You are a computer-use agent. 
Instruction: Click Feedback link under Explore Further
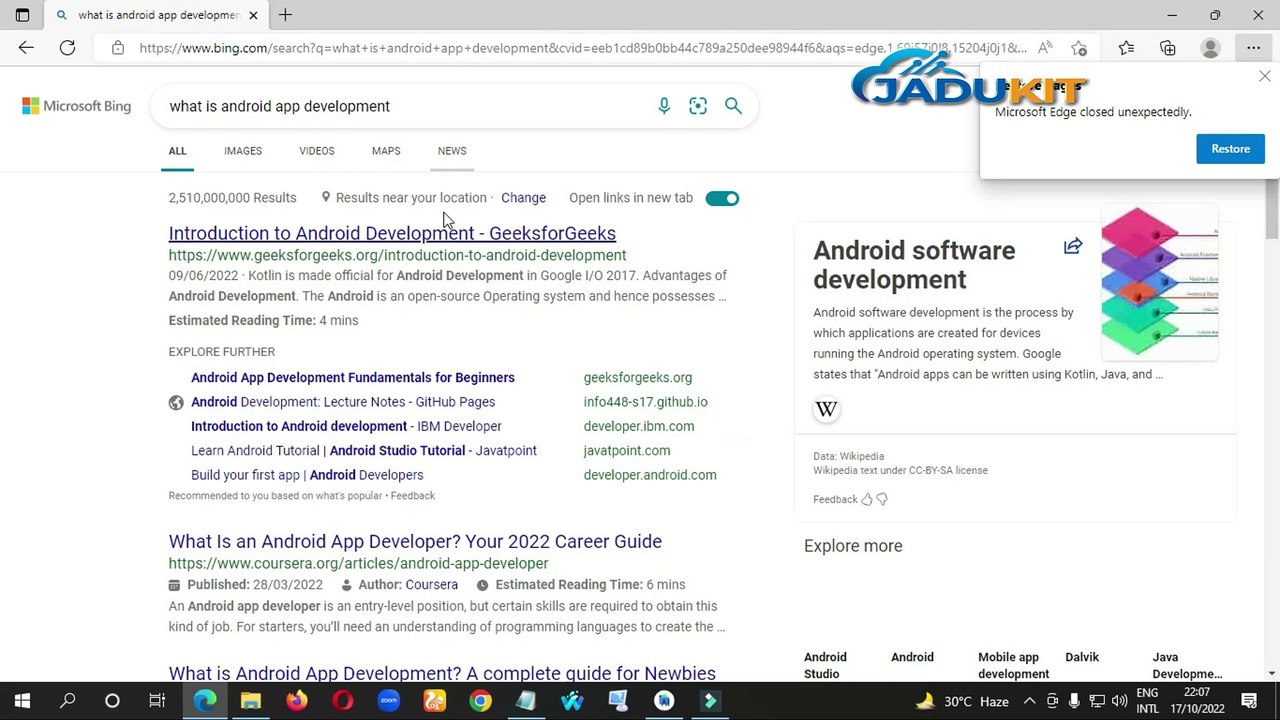(x=413, y=496)
